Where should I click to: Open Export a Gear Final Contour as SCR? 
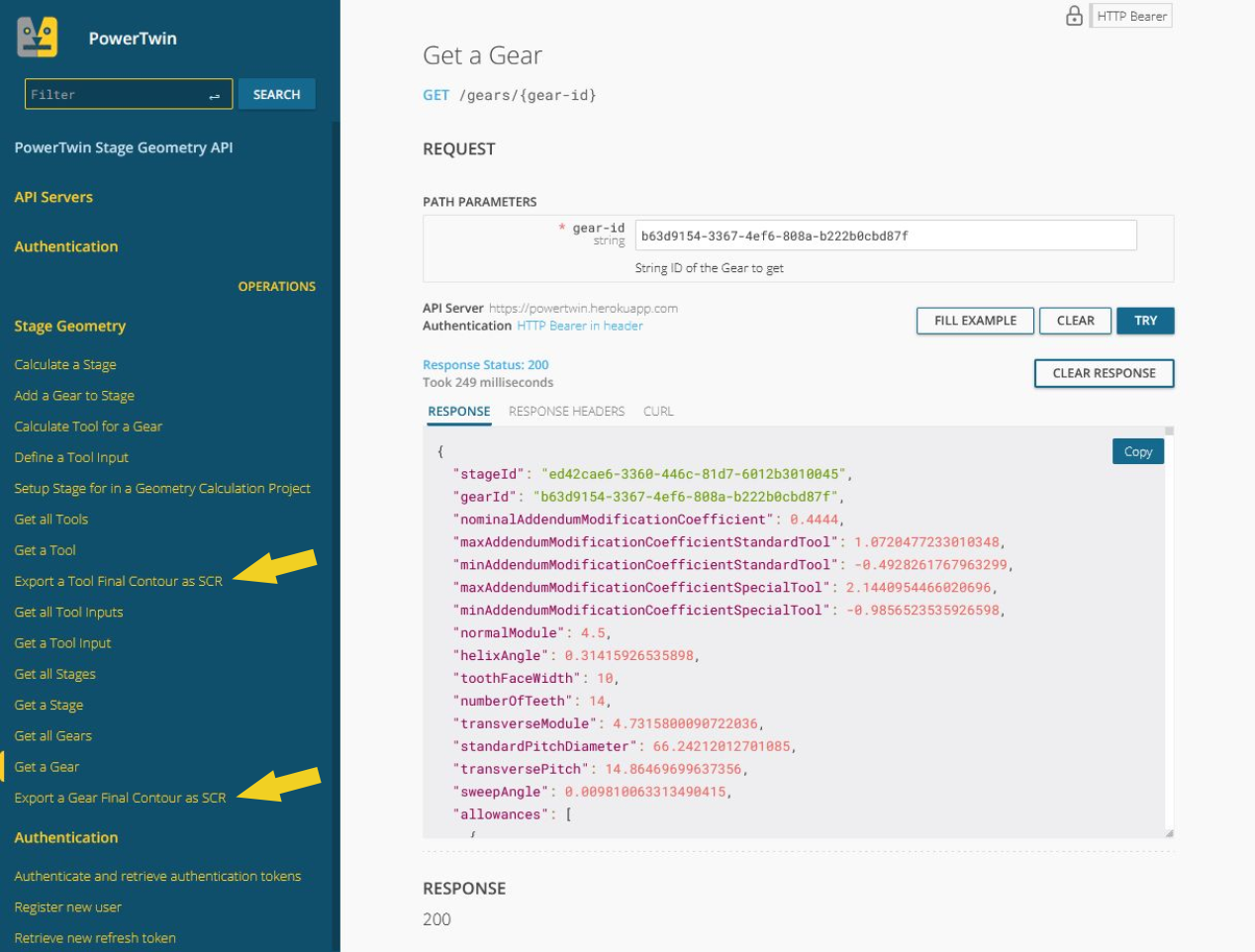(x=120, y=798)
